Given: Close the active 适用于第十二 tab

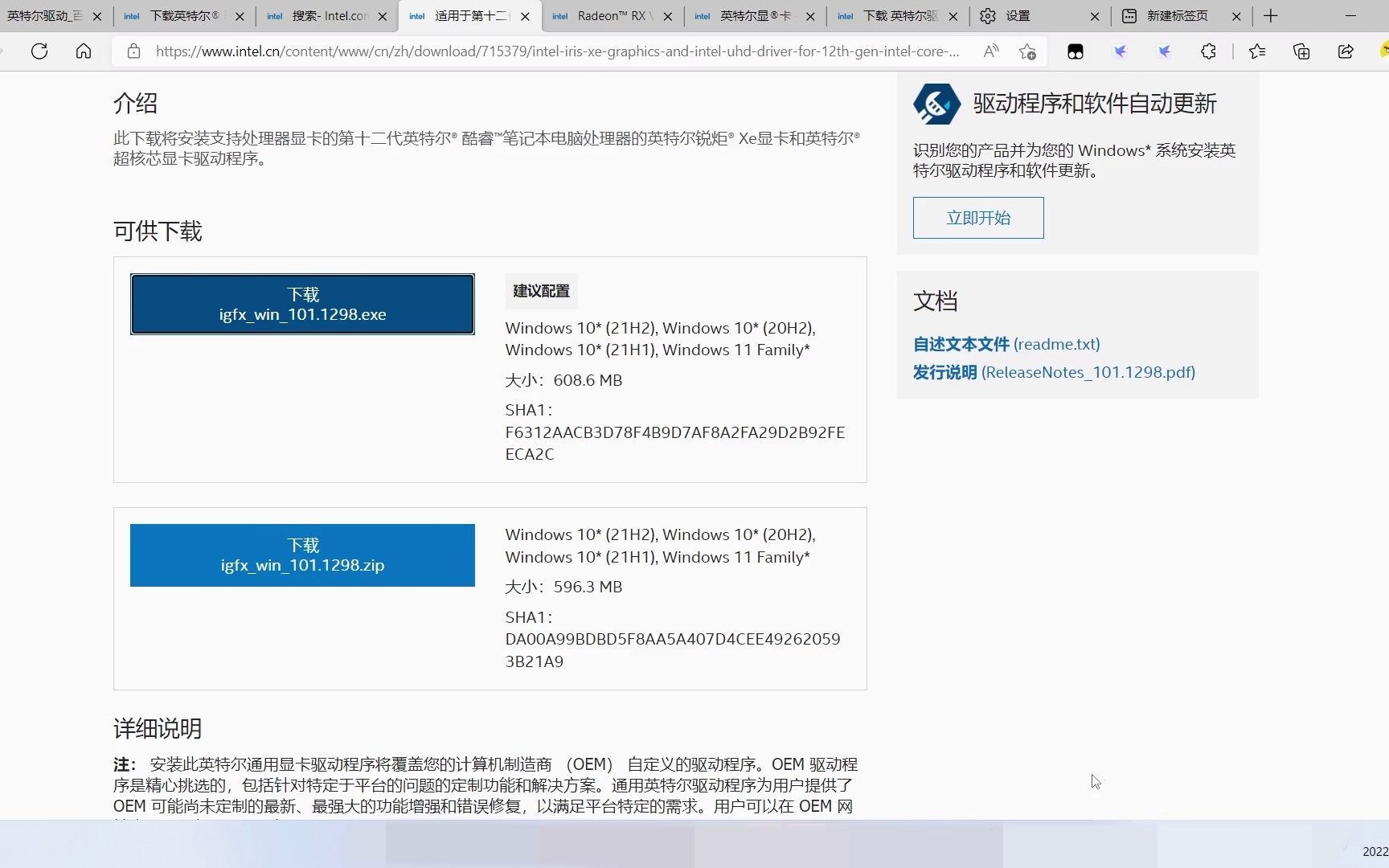Looking at the screenshot, I should tap(525, 16).
